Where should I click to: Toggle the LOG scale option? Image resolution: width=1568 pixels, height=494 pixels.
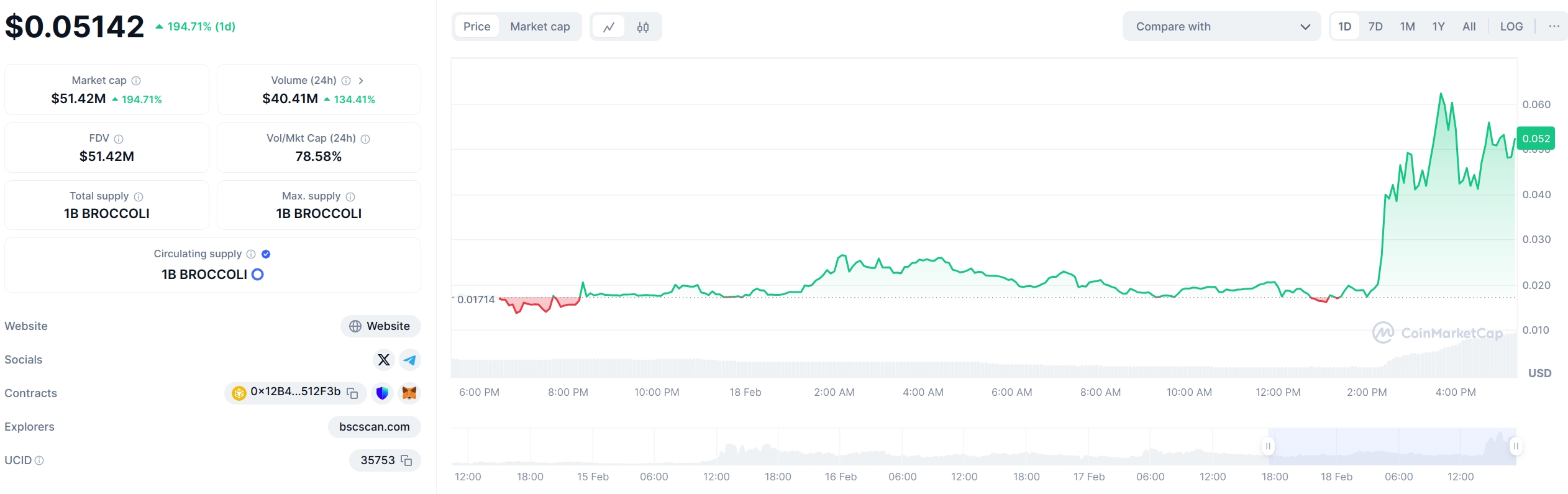coord(1511,27)
